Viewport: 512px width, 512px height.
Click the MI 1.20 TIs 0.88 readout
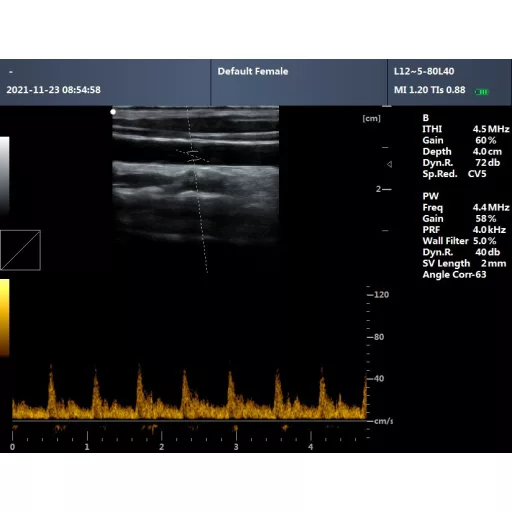tap(429, 90)
